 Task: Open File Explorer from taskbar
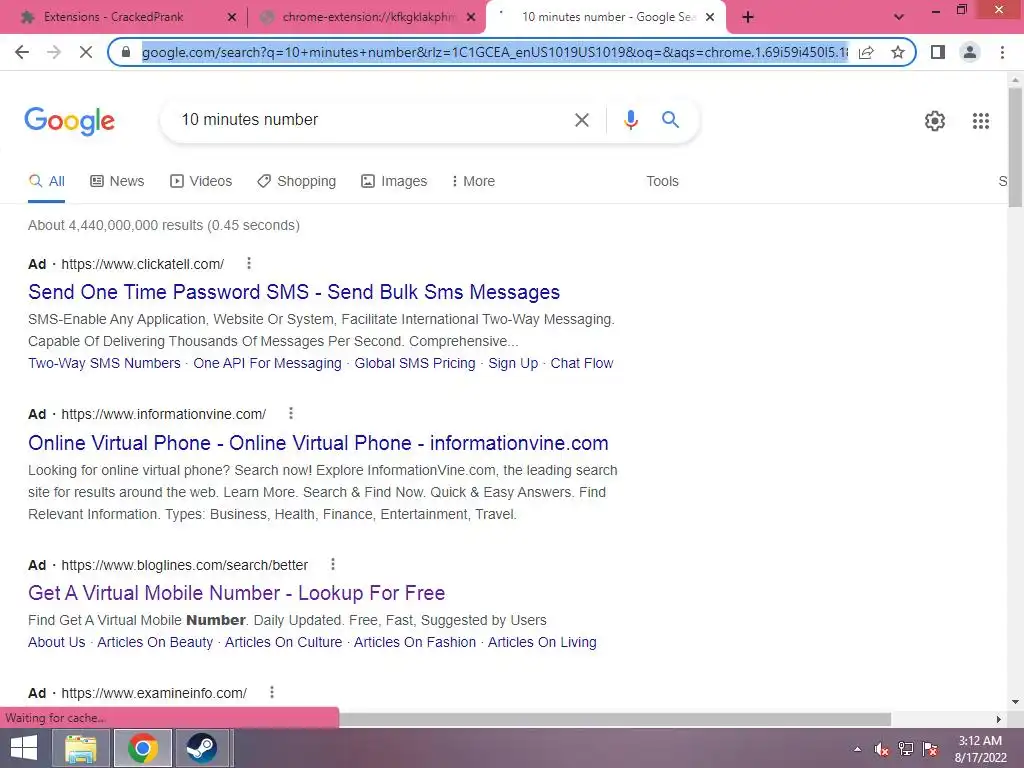[81, 748]
